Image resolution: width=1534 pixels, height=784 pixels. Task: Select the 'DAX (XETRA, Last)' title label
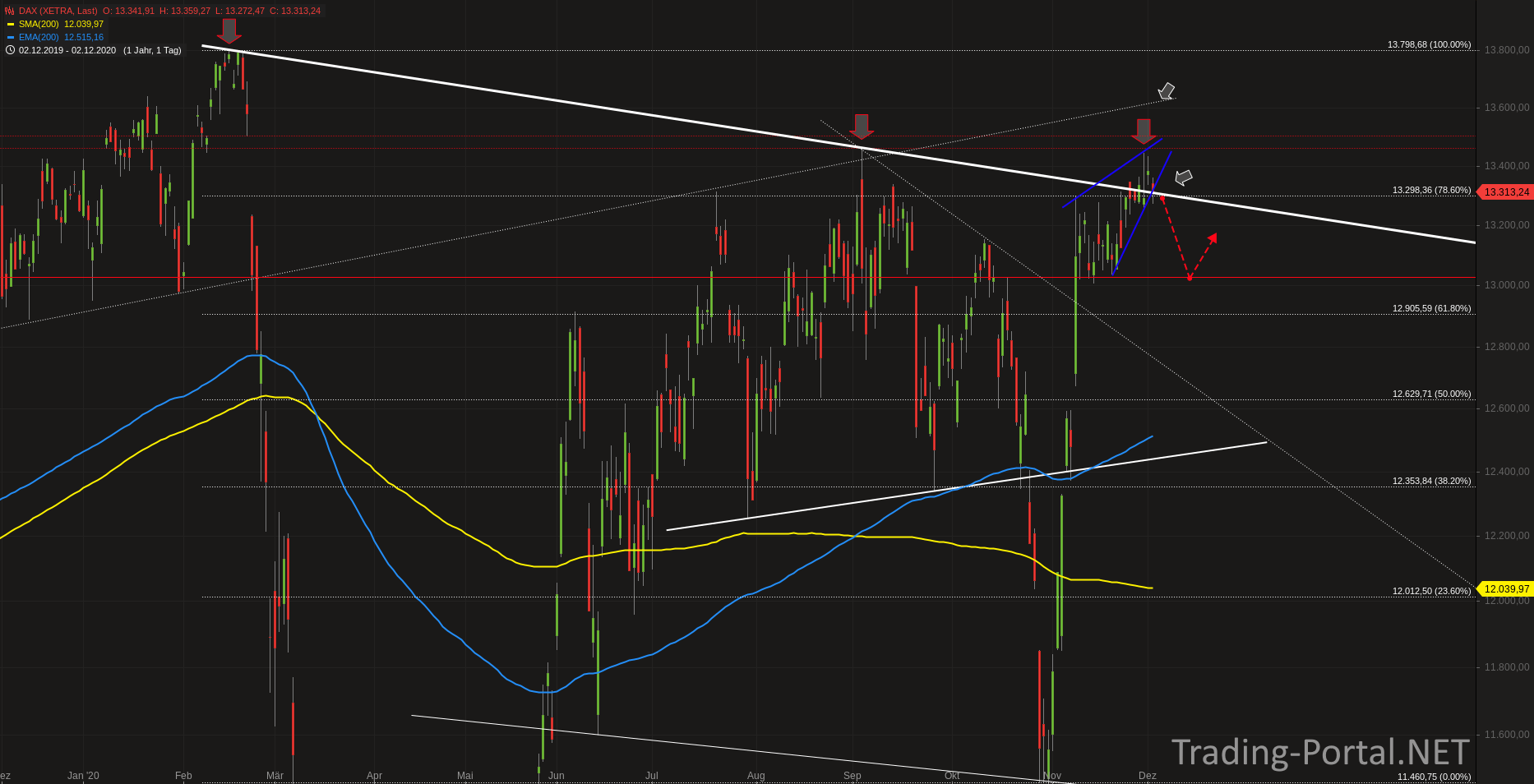58,11
